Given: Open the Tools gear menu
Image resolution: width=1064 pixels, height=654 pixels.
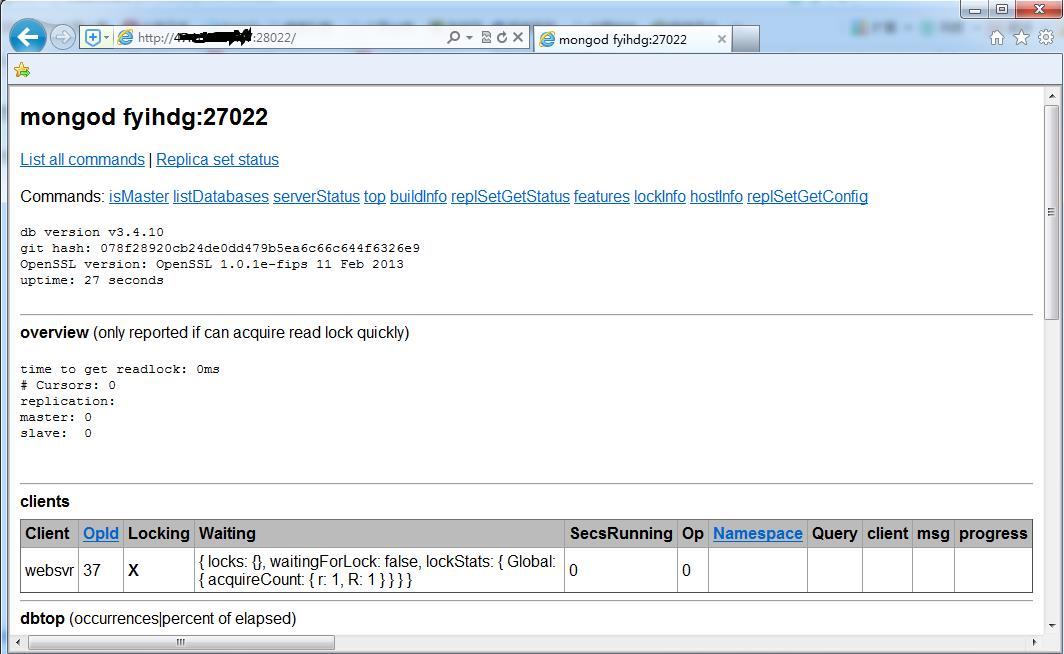Looking at the screenshot, I should (x=1046, y=37).
